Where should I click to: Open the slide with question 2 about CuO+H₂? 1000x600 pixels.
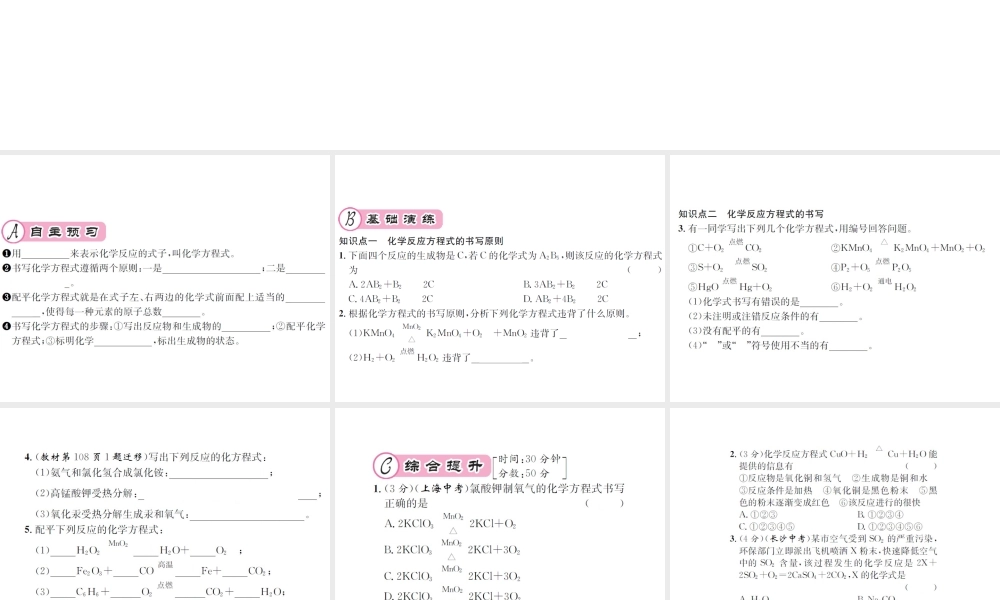(835, 504)
